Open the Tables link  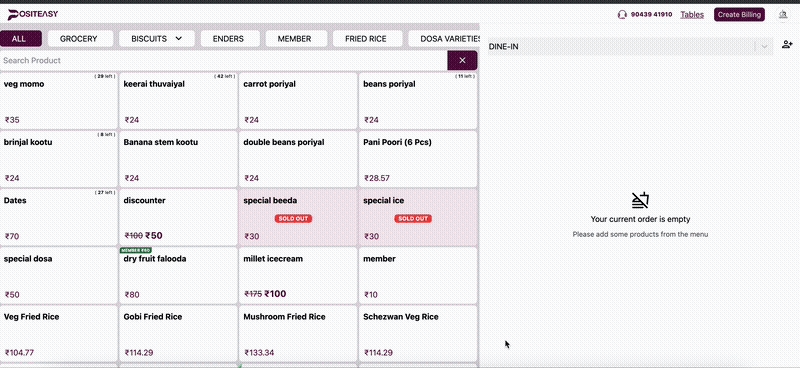click(x=692, y=15)
